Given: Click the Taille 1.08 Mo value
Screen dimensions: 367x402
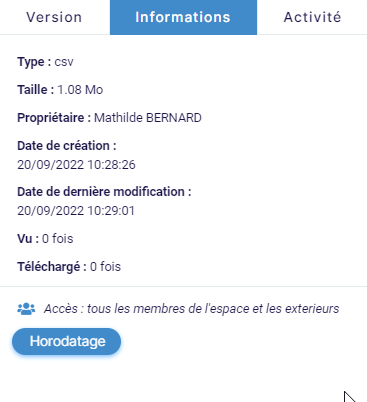Looking at the screenshot, I should (80, 90).
